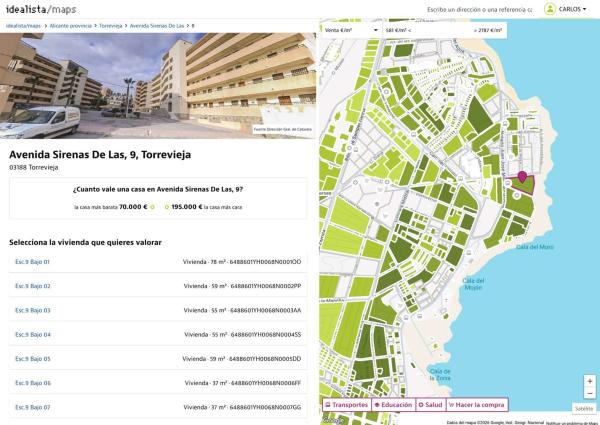Show Hacer la compra points on map

(x=477, y=405)
